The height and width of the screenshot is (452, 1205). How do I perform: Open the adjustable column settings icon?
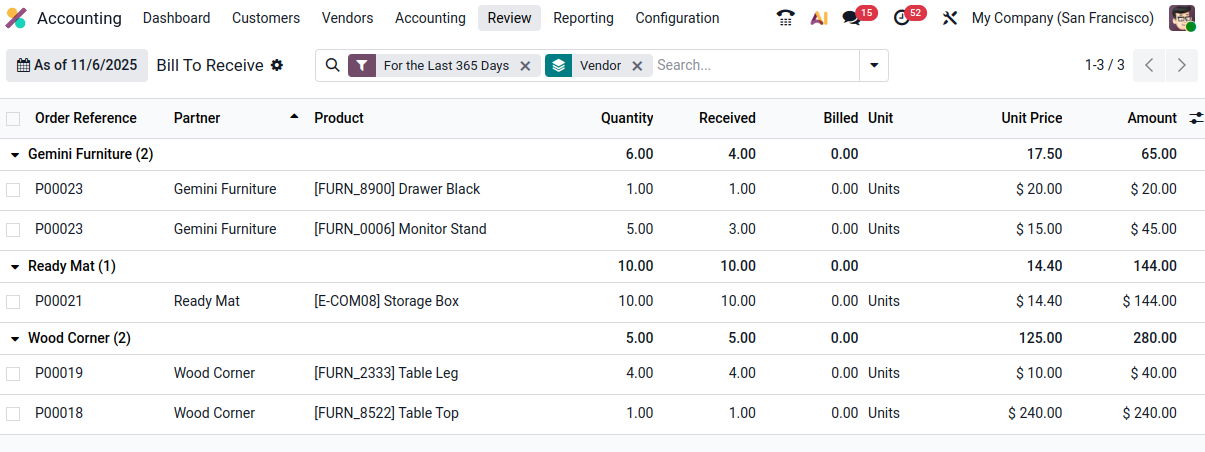coord(1196,118)
